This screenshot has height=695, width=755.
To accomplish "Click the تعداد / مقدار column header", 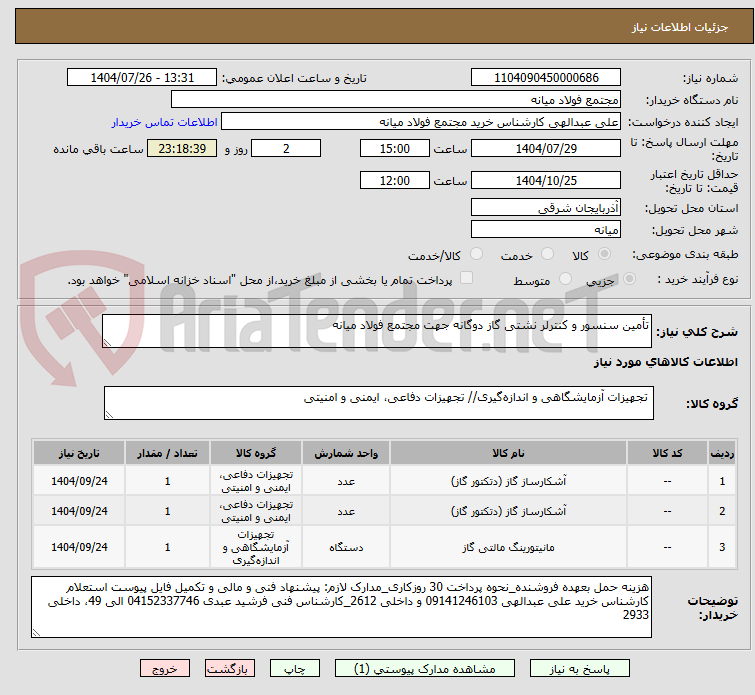I will tap(167, 453).
